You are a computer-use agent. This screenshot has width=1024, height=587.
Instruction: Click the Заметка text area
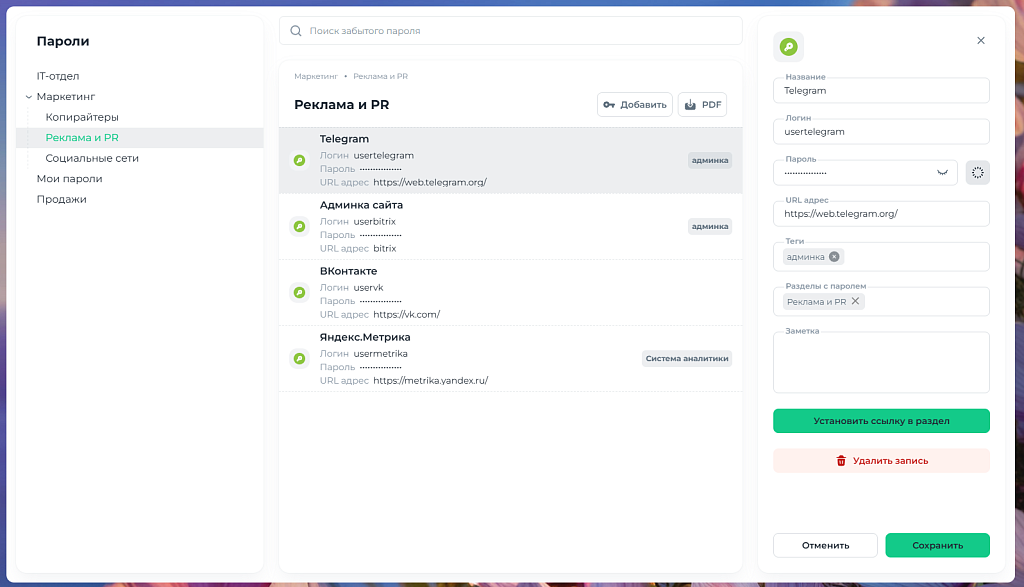point(881,363)
